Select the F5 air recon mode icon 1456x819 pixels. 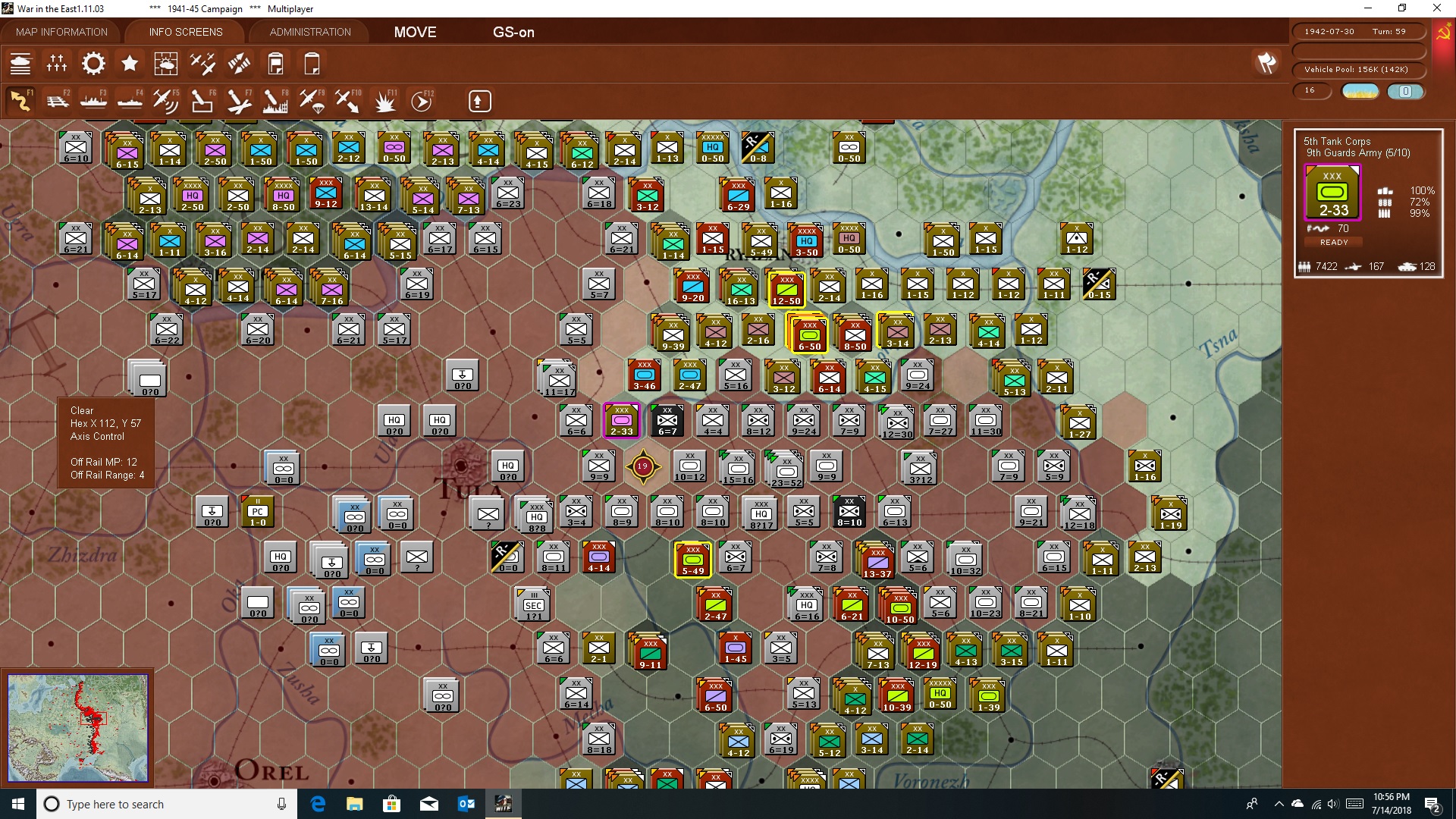pos(165,101)
